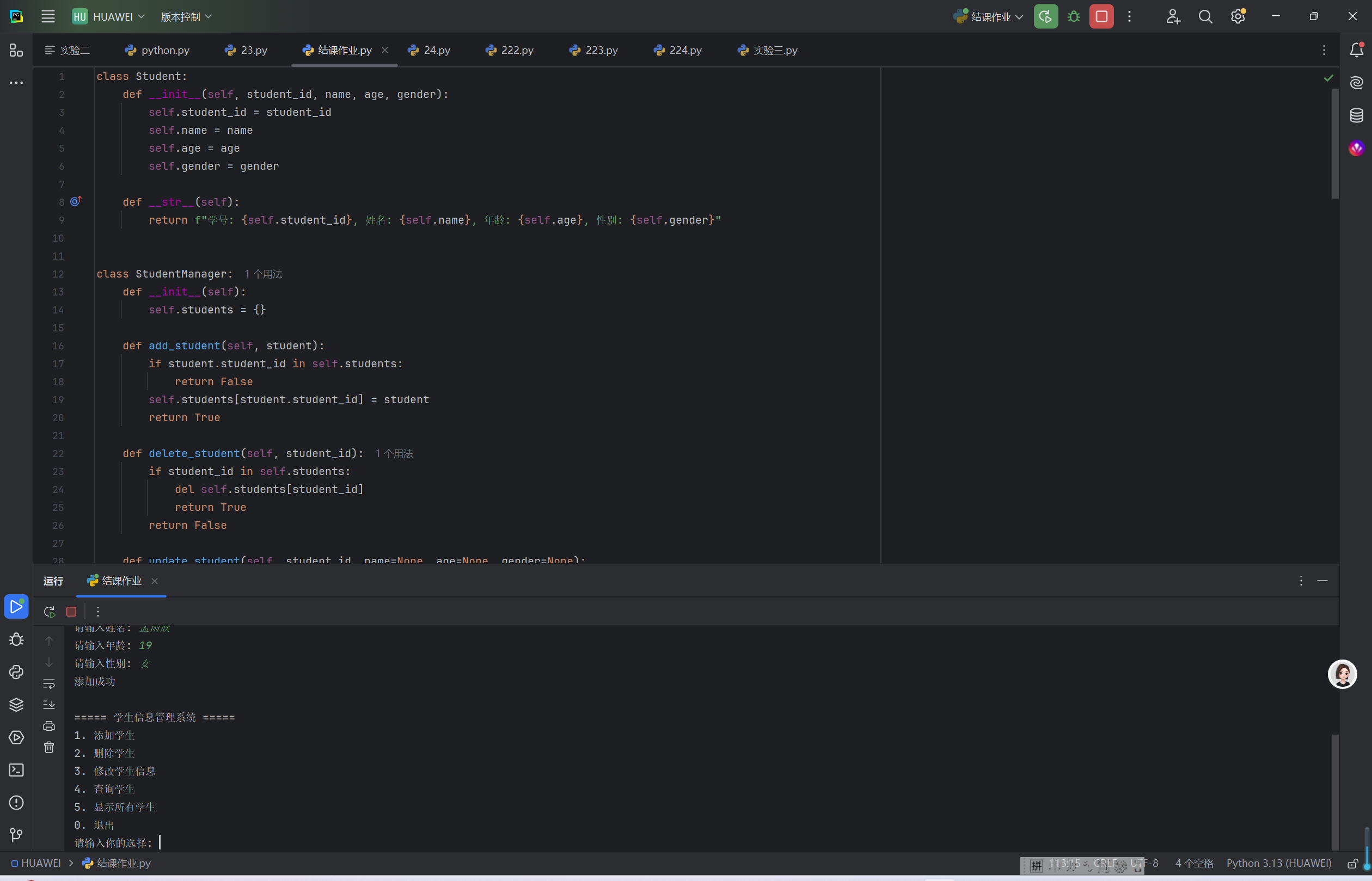Click the editor vertical scrollbar thumb
The height and width of the screenshot is (881, 1372).
(1335, 143)
